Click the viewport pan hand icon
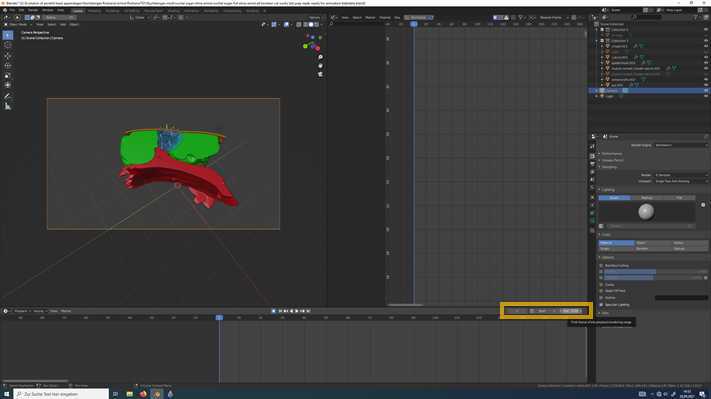The width and height of the screenshot is (711, 399). [321, 66]
